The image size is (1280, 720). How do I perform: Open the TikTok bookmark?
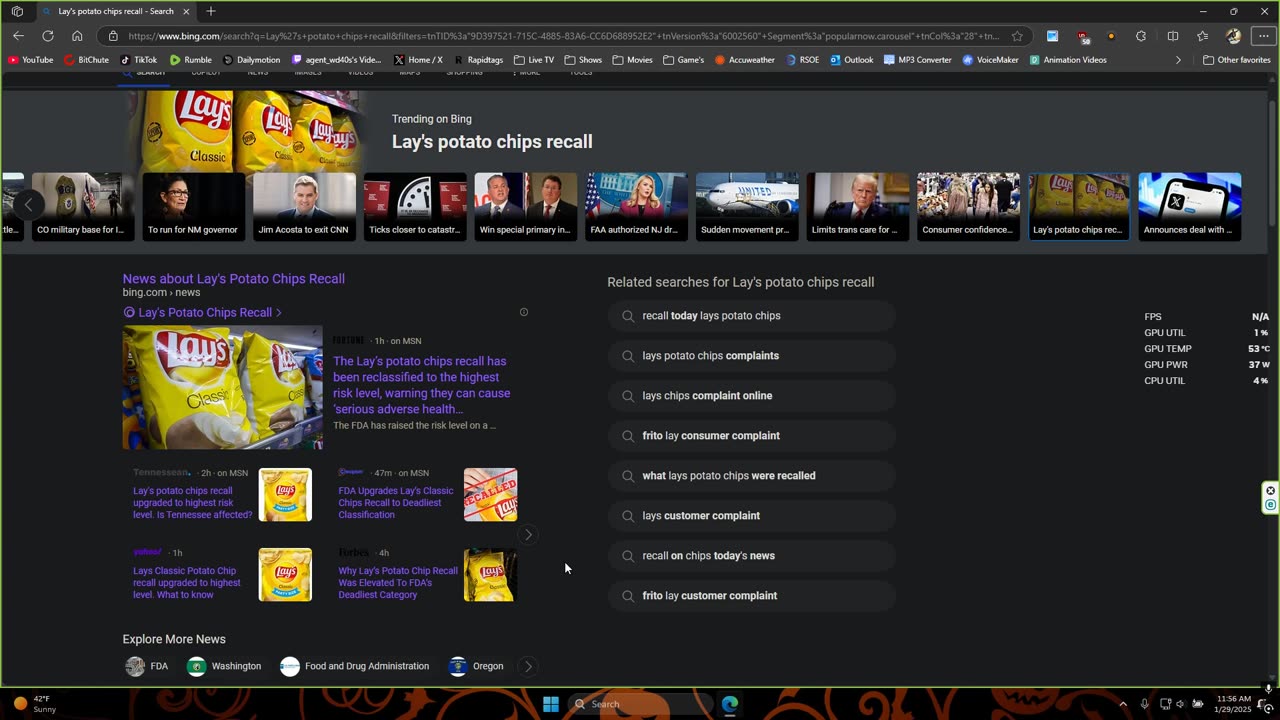[x=139, y=60]
